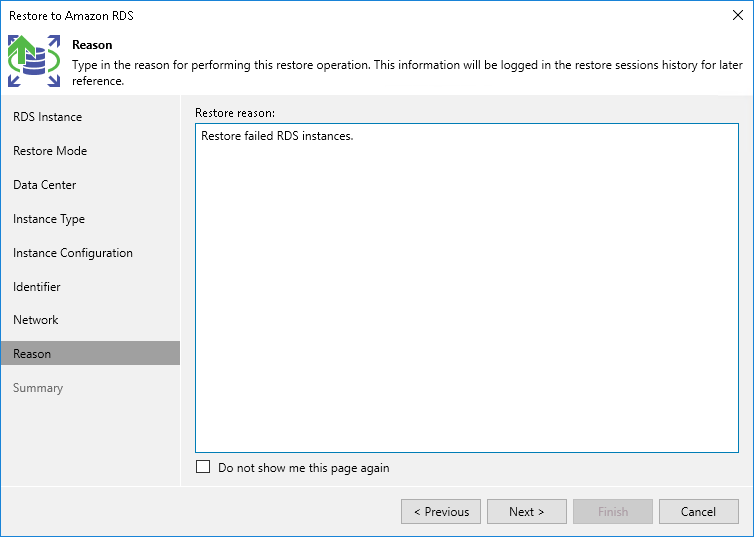Switch to the Data Center step
Viewport: 754px width, 537px height.
(x=45, y=185)
